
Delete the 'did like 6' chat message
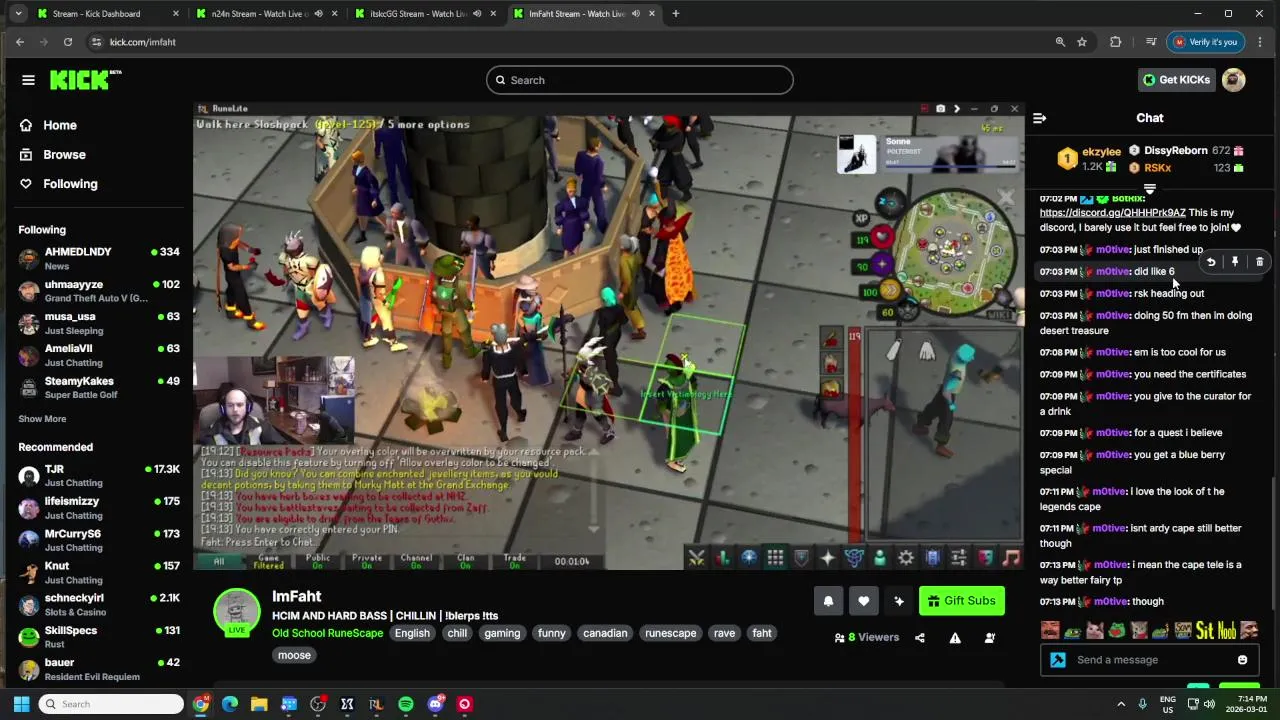click(x=1259, y=262)
